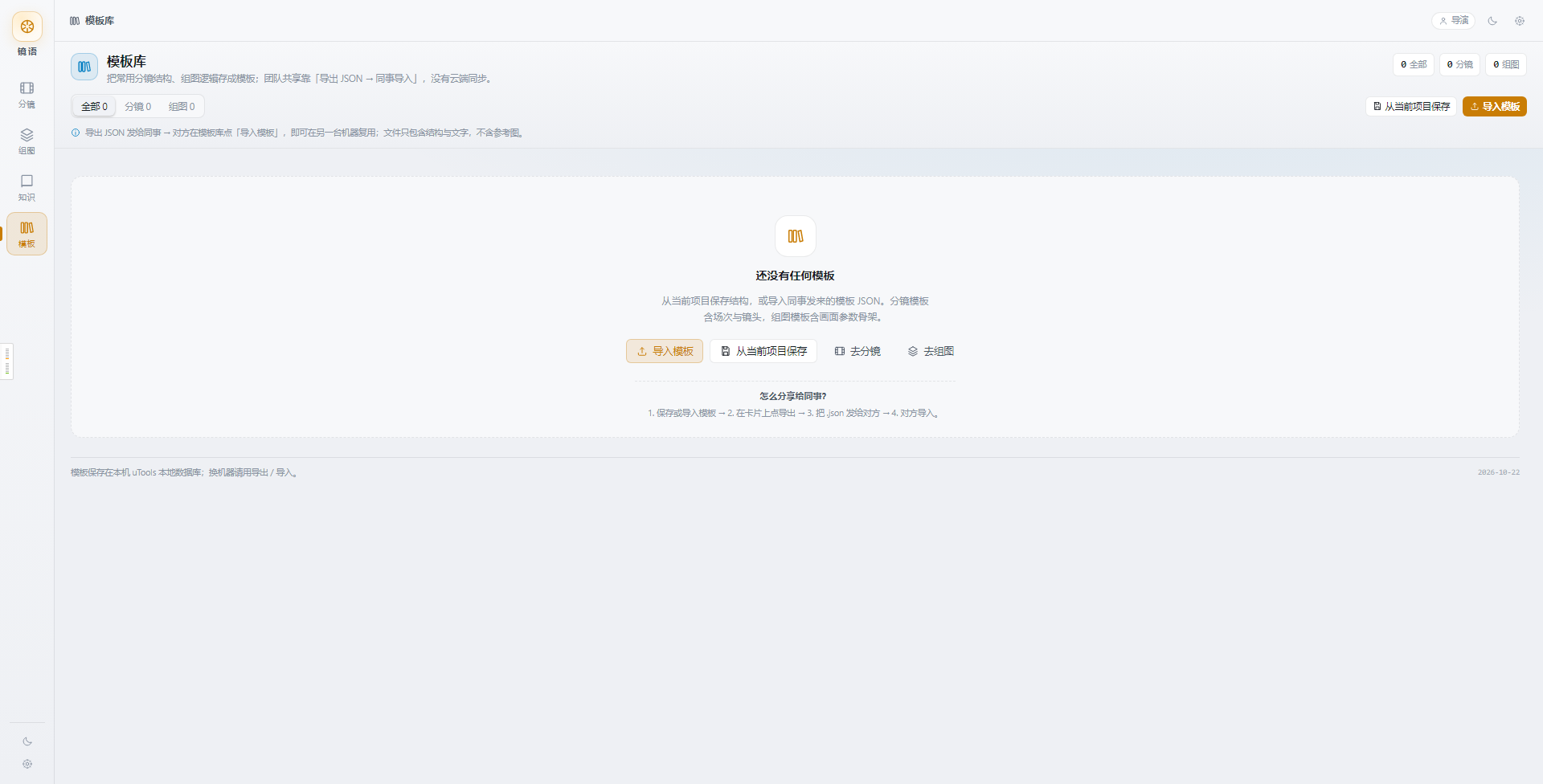Click the 2026-10-22 date in the footer

click(1499, 472)
